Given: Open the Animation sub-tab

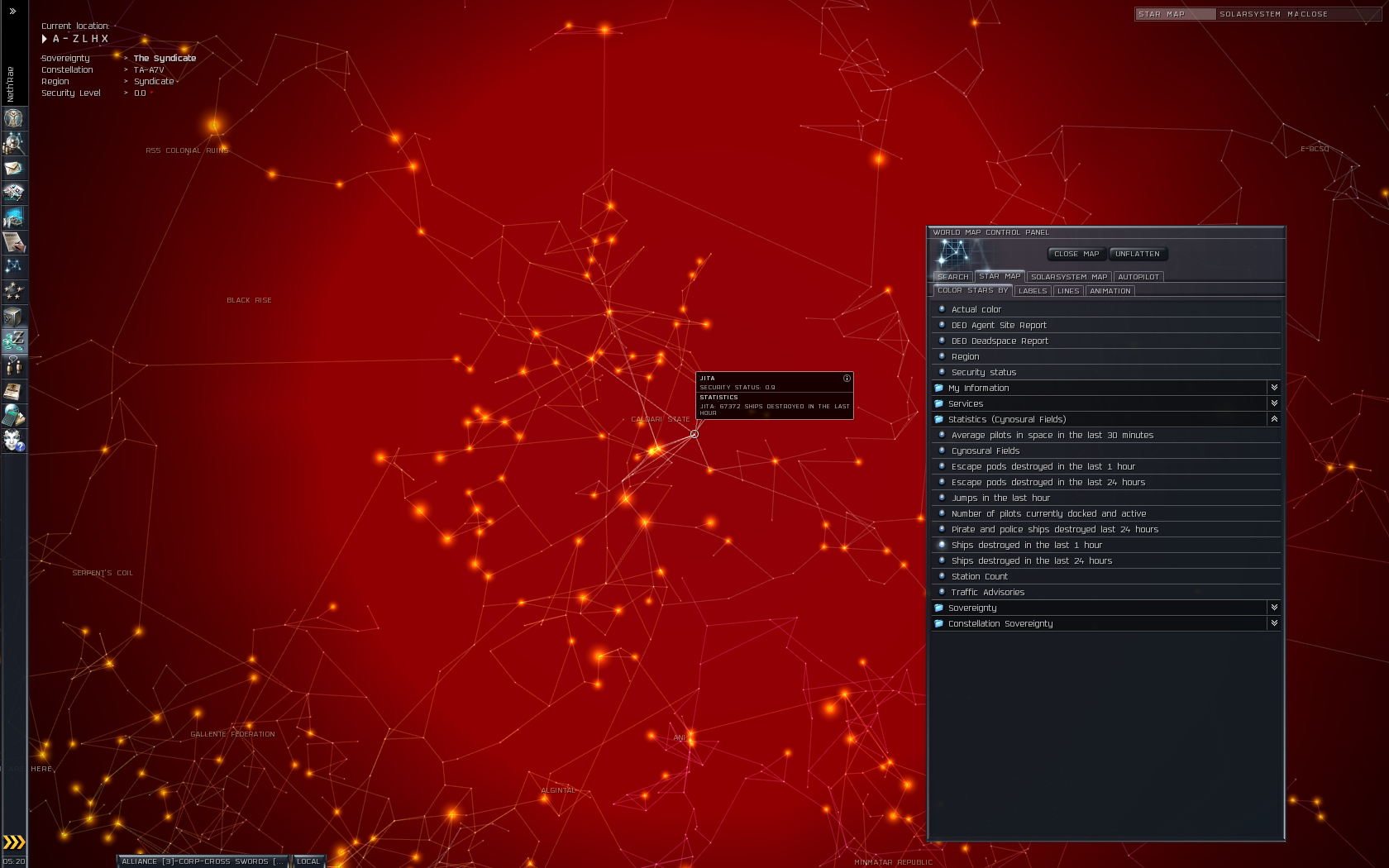Looking at the screenshot, I should (x=1110, y=291).
